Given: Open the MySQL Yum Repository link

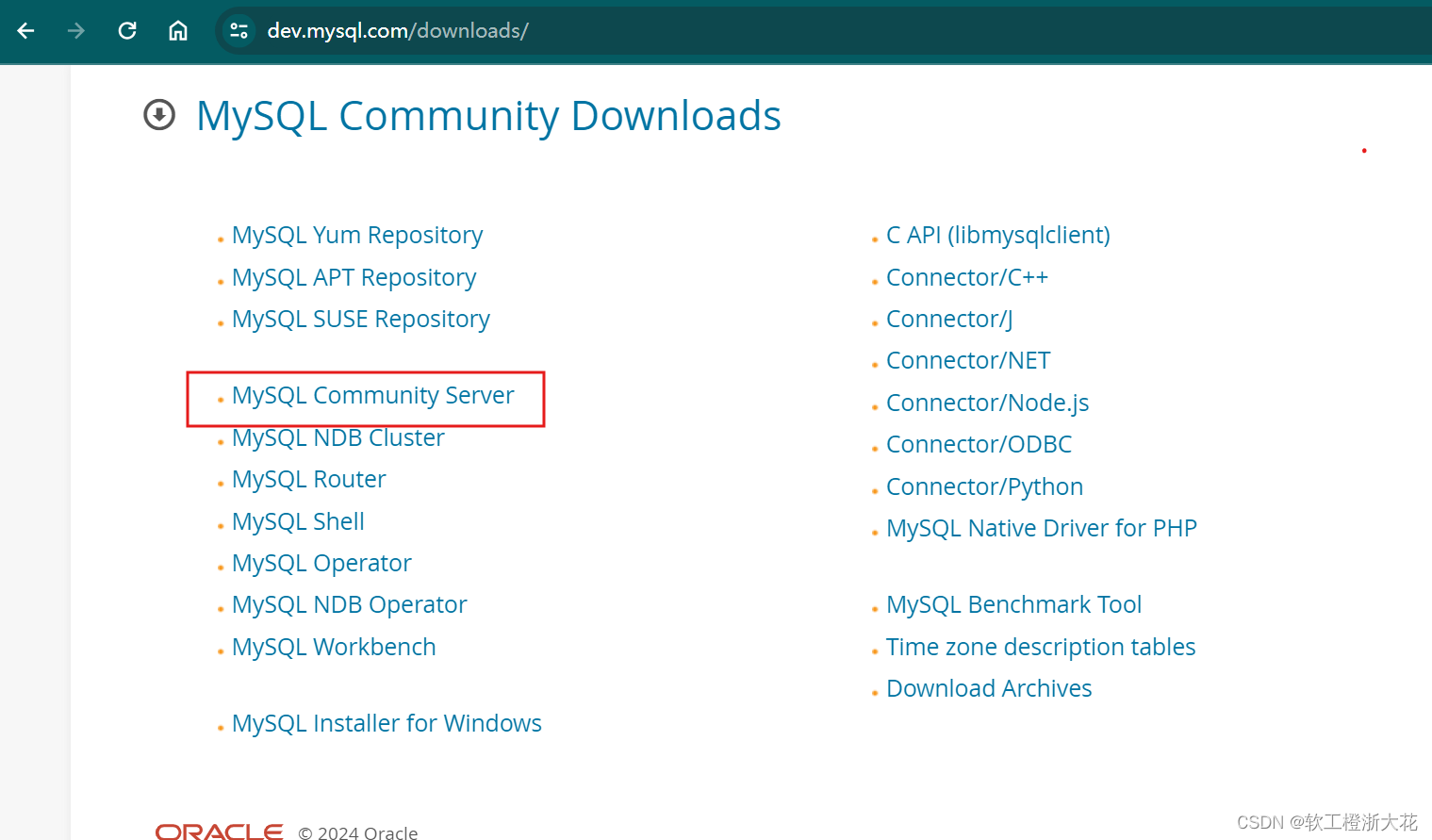Looking at the screenshot, I should 356,235.
